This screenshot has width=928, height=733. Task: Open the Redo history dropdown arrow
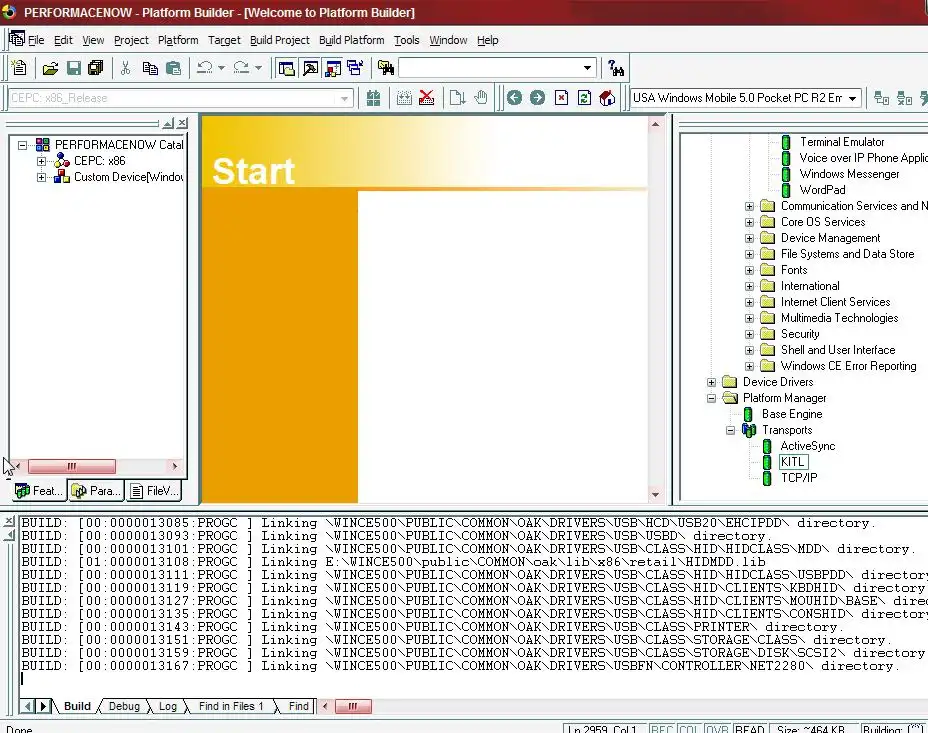pyautogui.click(x=258, y=68)
